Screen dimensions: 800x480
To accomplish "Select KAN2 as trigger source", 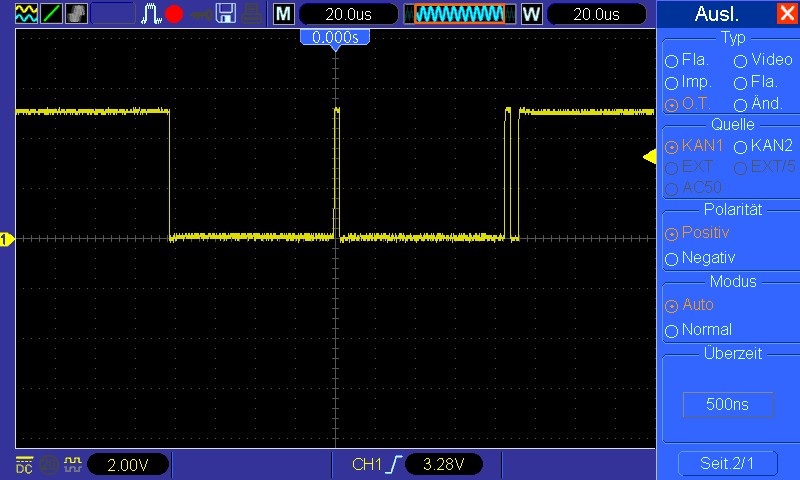I will (741, 147).
